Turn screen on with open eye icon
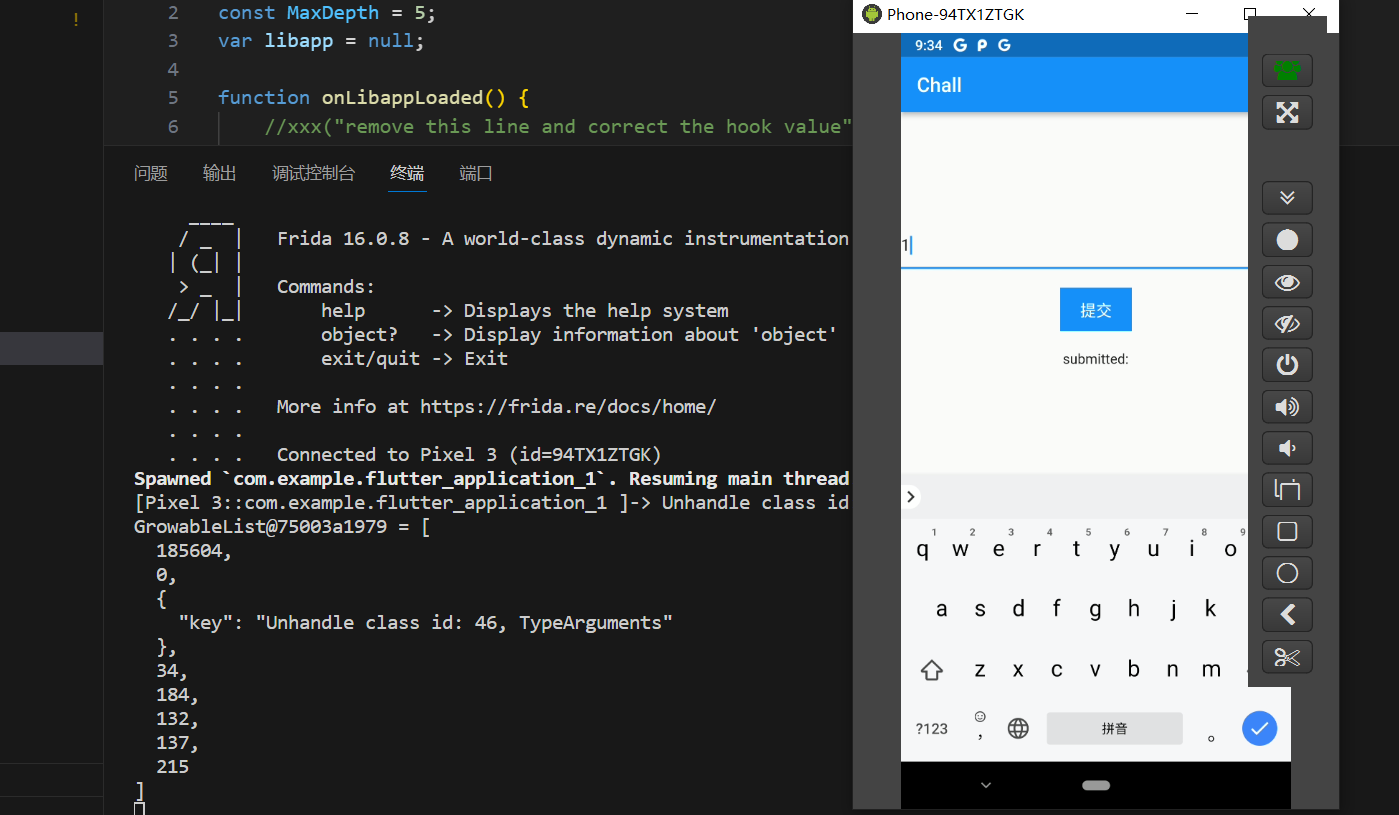The width and height of the screenshot is (1399, 815). [1287, 282]
